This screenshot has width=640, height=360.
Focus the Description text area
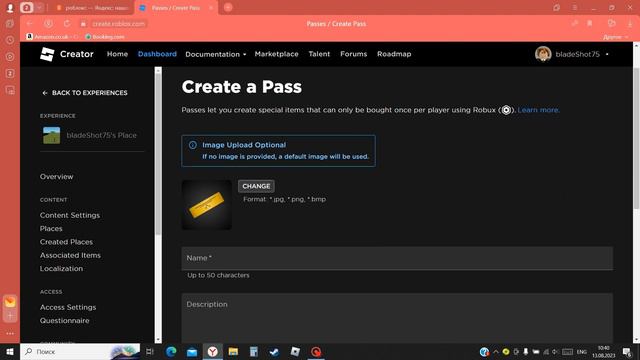tap(397, 318)
